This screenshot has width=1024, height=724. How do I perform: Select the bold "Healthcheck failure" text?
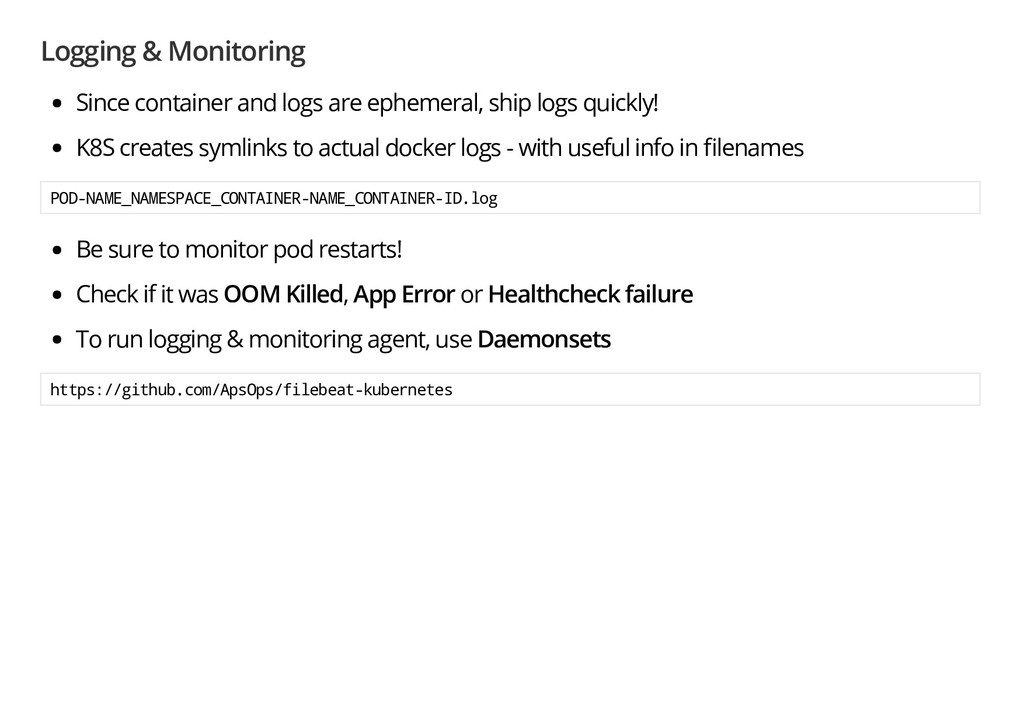590,295
